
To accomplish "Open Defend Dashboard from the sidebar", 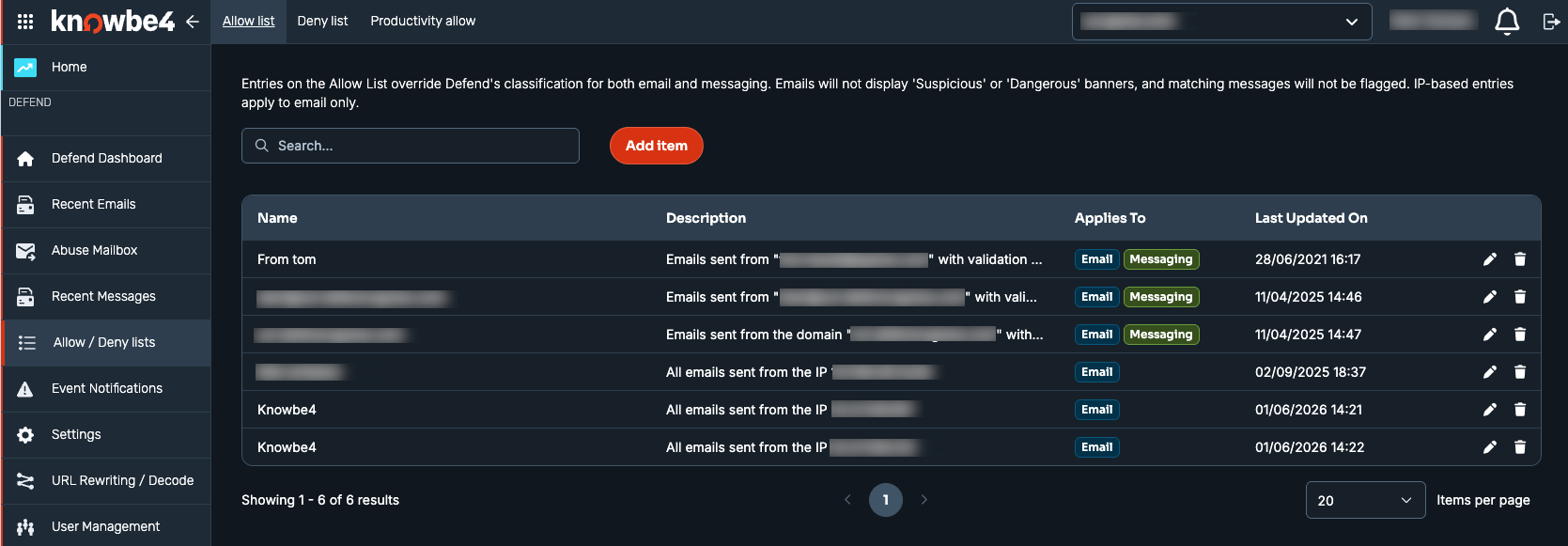I will 106,158.
